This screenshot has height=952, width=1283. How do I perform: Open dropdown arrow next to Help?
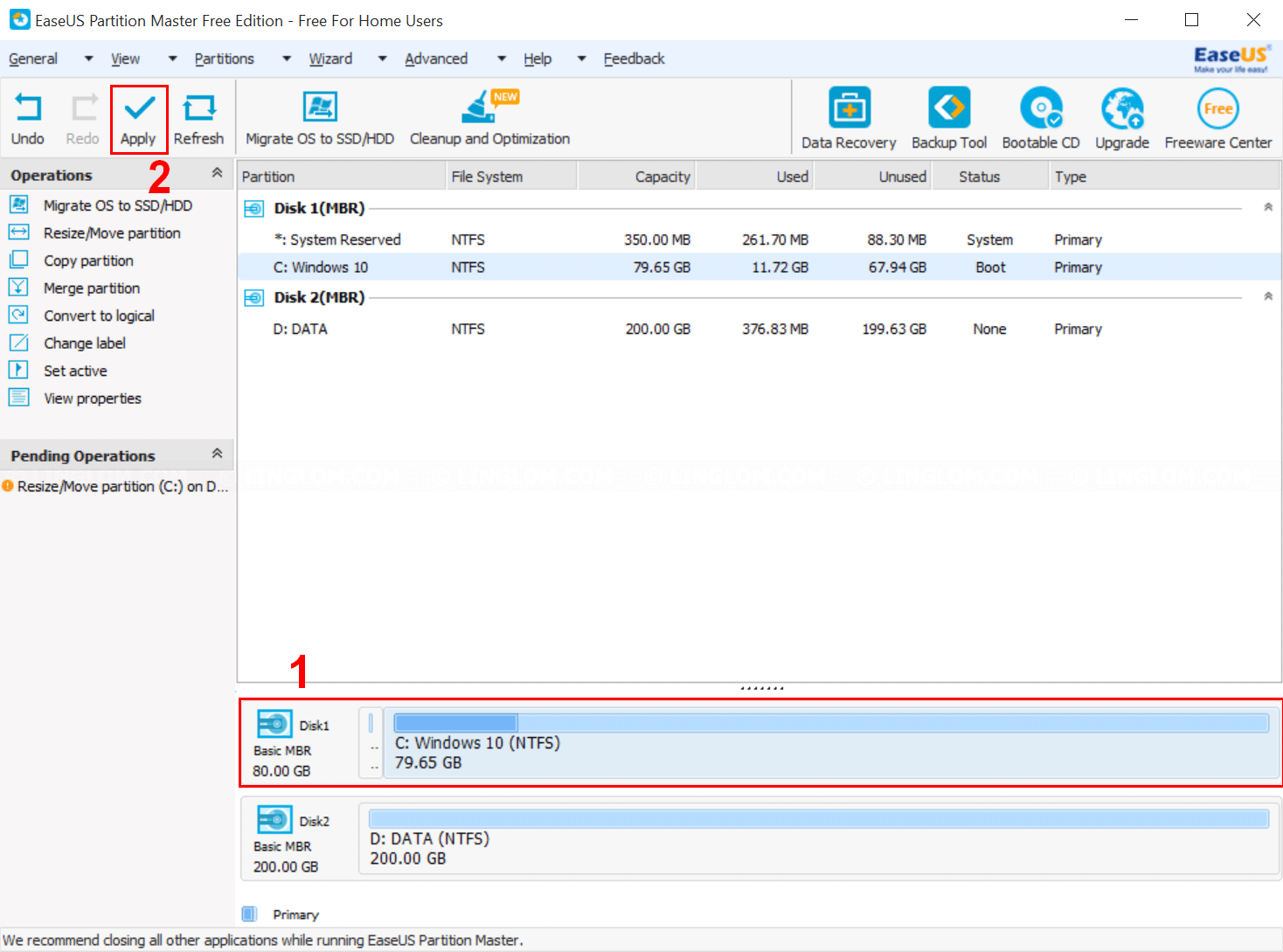(581, 59)
